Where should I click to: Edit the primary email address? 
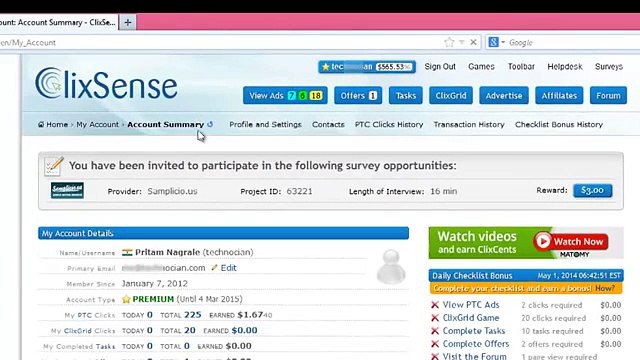click(229, 268)
